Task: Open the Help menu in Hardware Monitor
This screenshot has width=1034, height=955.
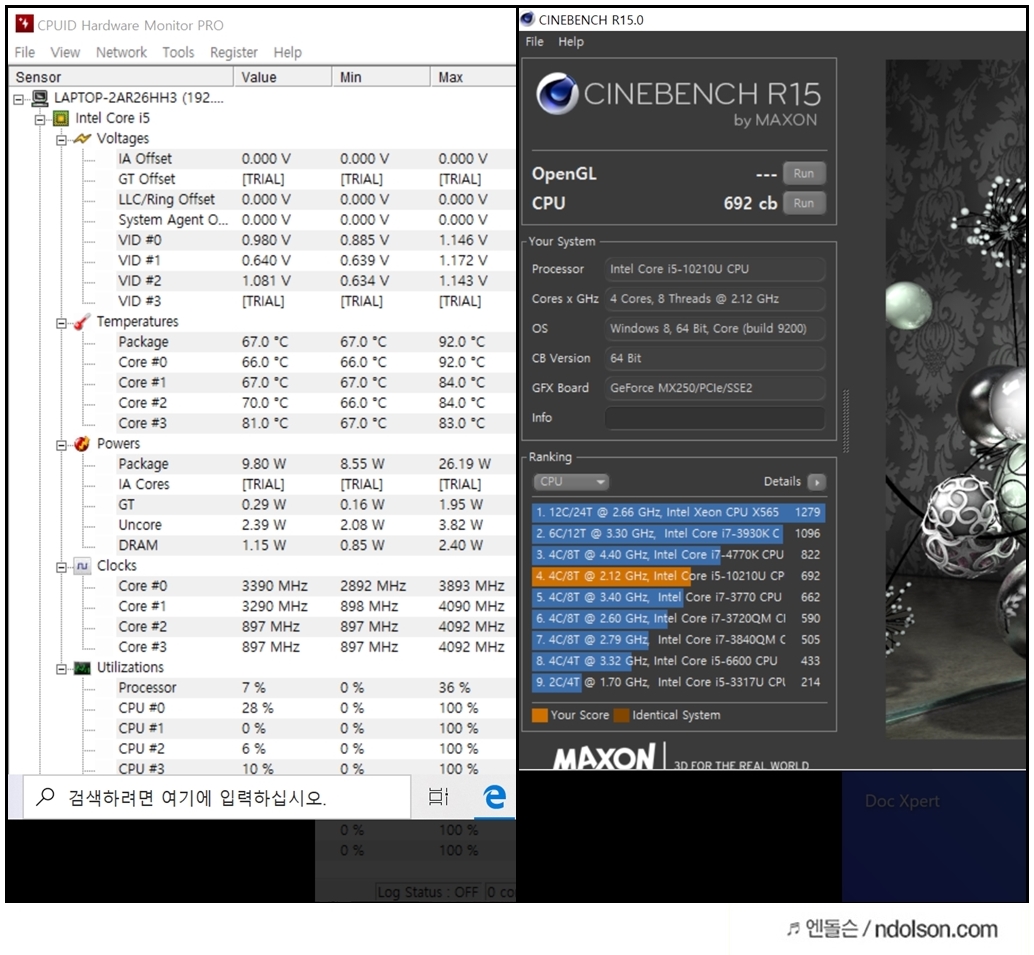Action: [x=288, y=52]
